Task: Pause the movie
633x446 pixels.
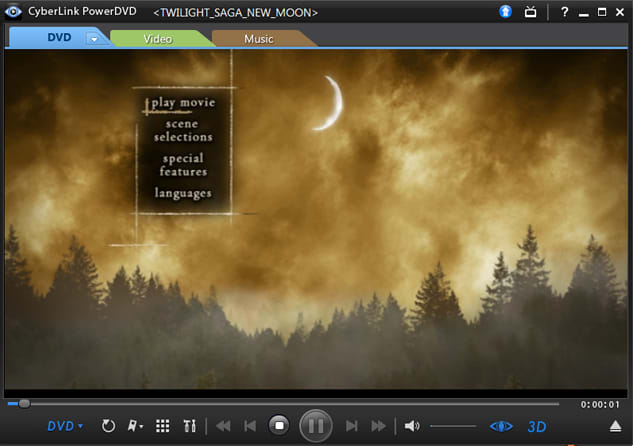Action: [316, 425]
